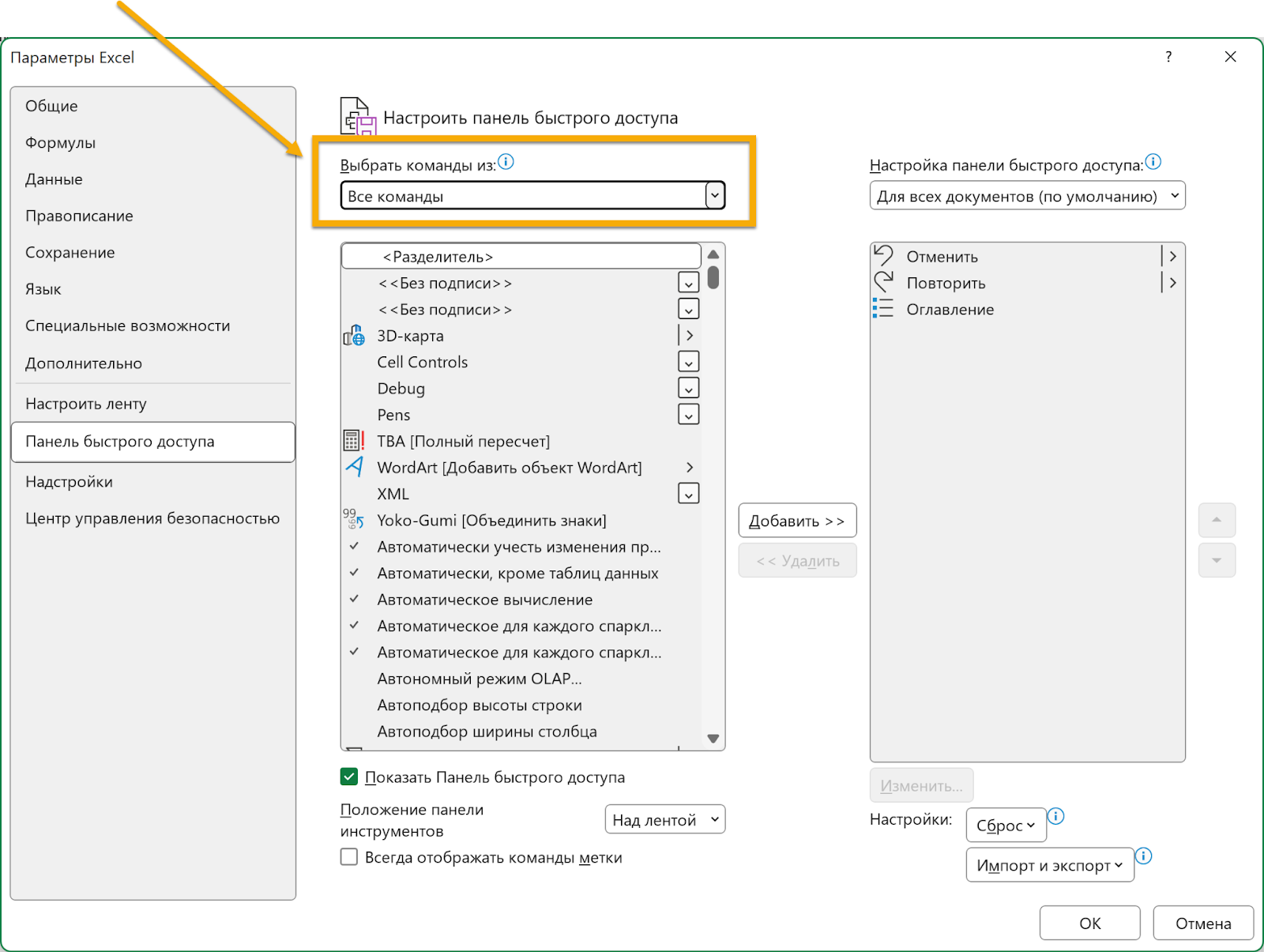Click the command list scrollbar thumb
This screenshot has height=952, width=1264.
713,277
